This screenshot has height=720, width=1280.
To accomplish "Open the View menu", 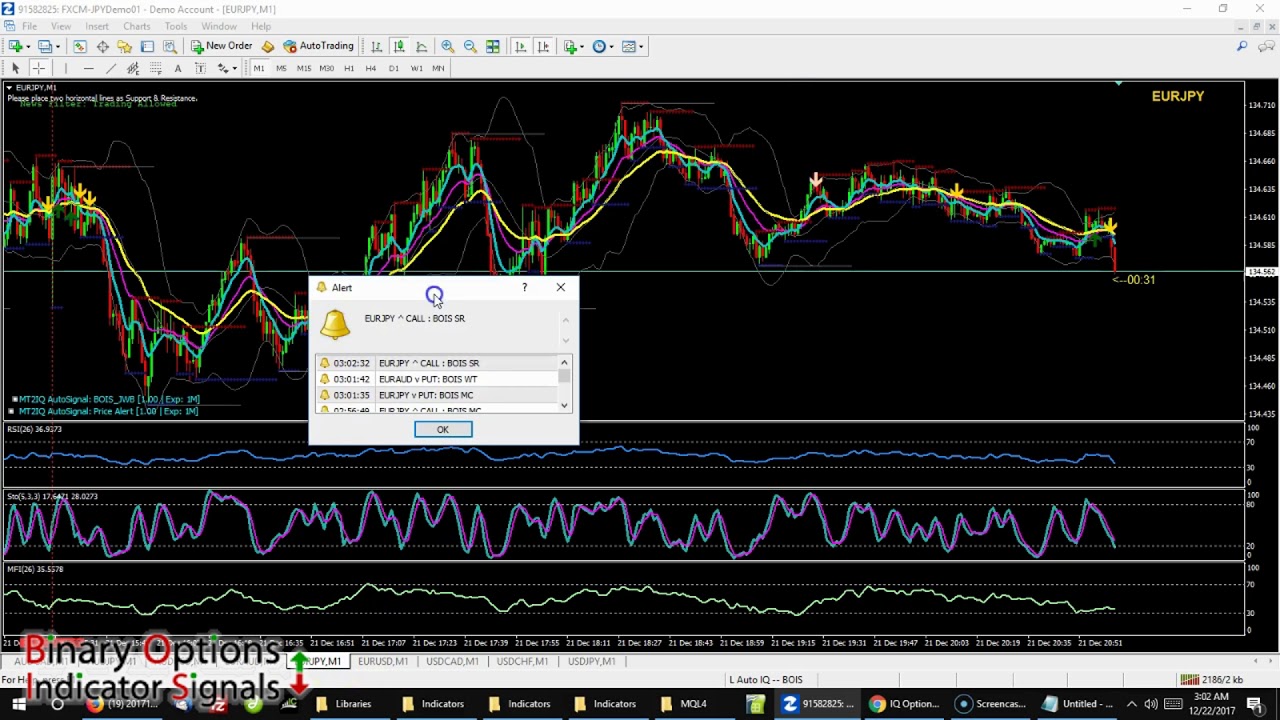I will click(x=61, y=26).
